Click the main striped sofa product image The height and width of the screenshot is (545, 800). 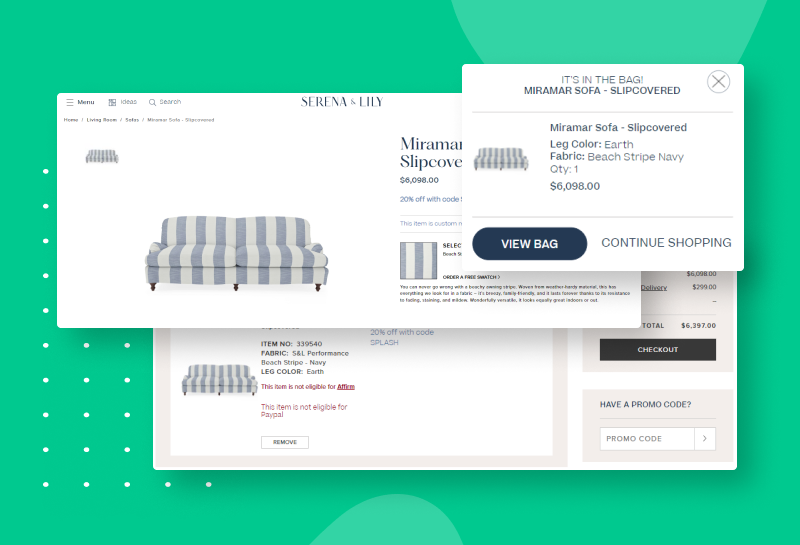[x=237, y=253]
